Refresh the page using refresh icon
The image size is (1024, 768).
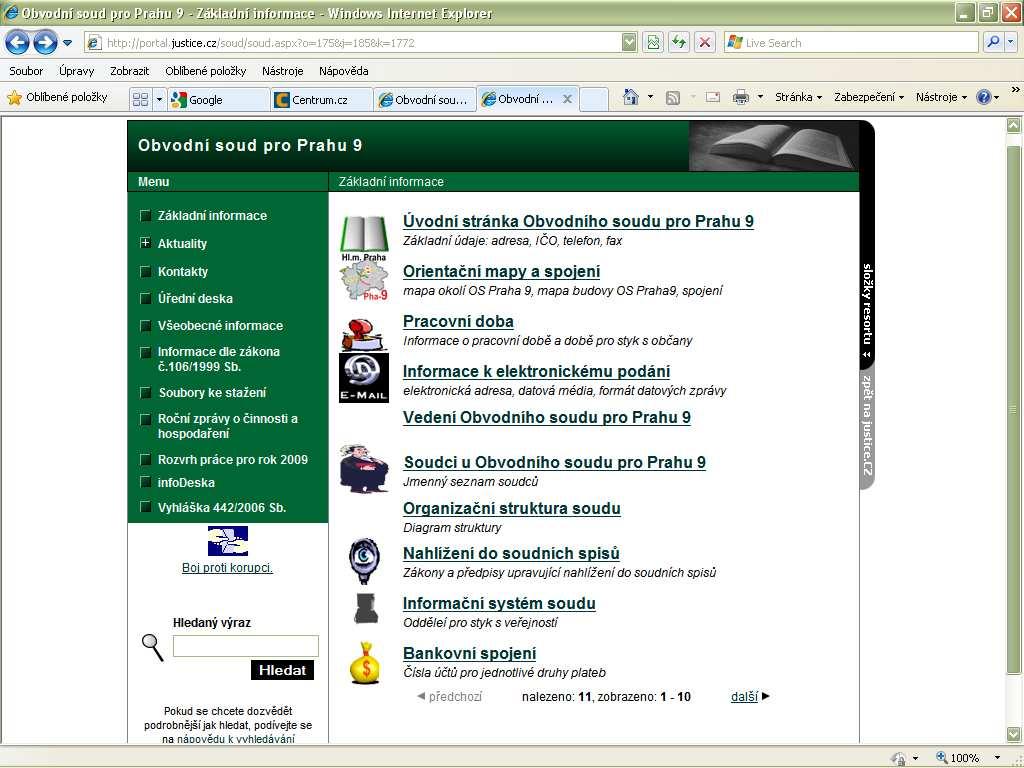679,42
